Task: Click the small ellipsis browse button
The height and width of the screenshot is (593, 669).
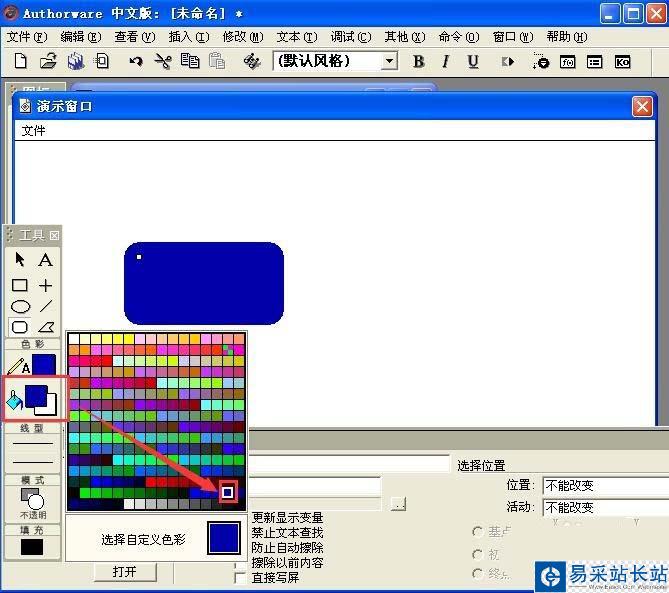Action: point(398,504)
